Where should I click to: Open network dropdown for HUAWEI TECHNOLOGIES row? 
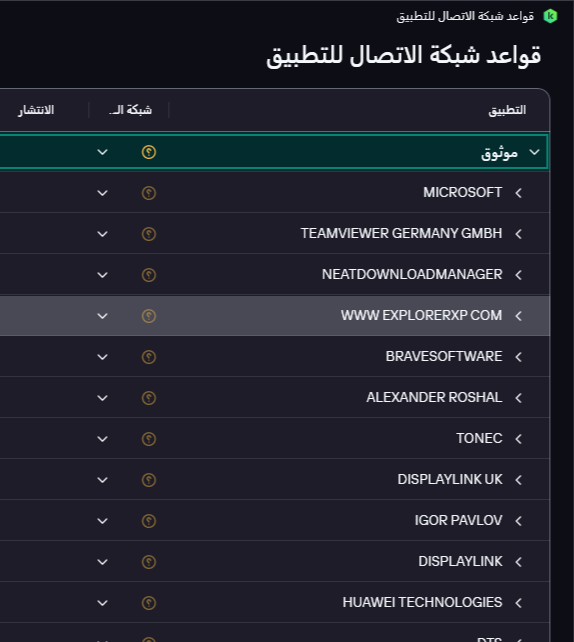(102, 602)
